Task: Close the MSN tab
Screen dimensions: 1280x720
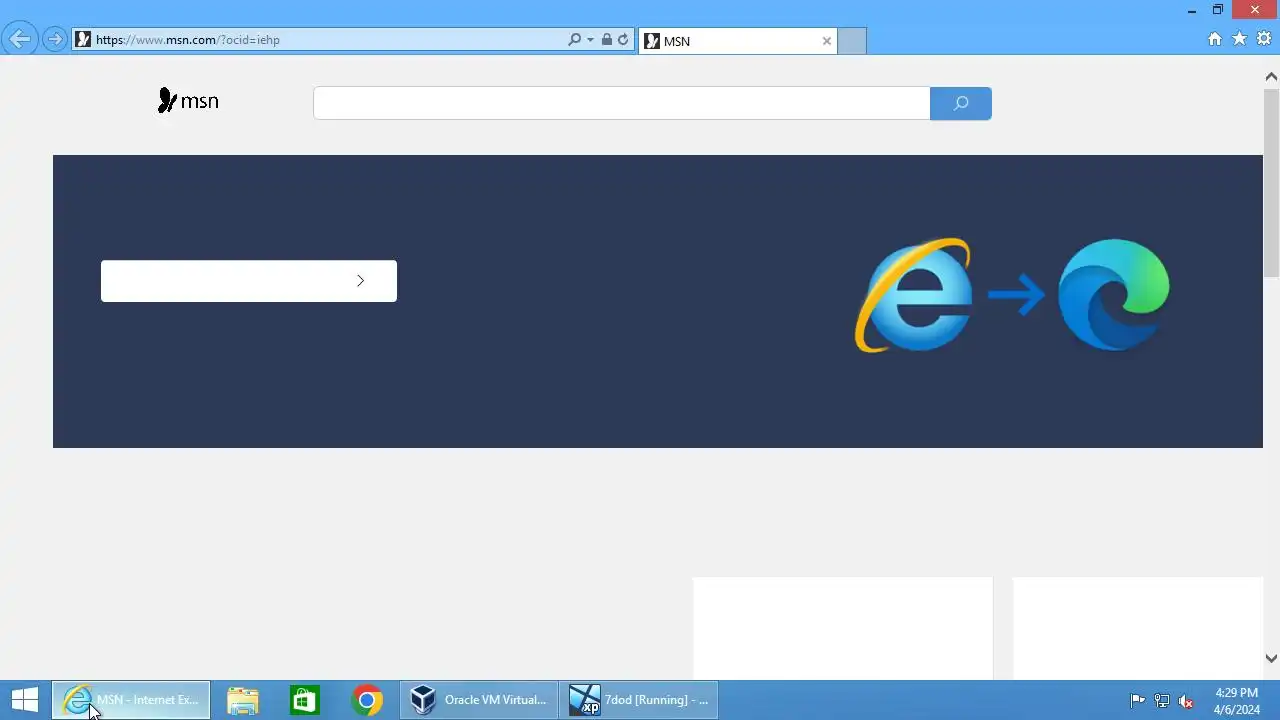Action: point(826,41)
